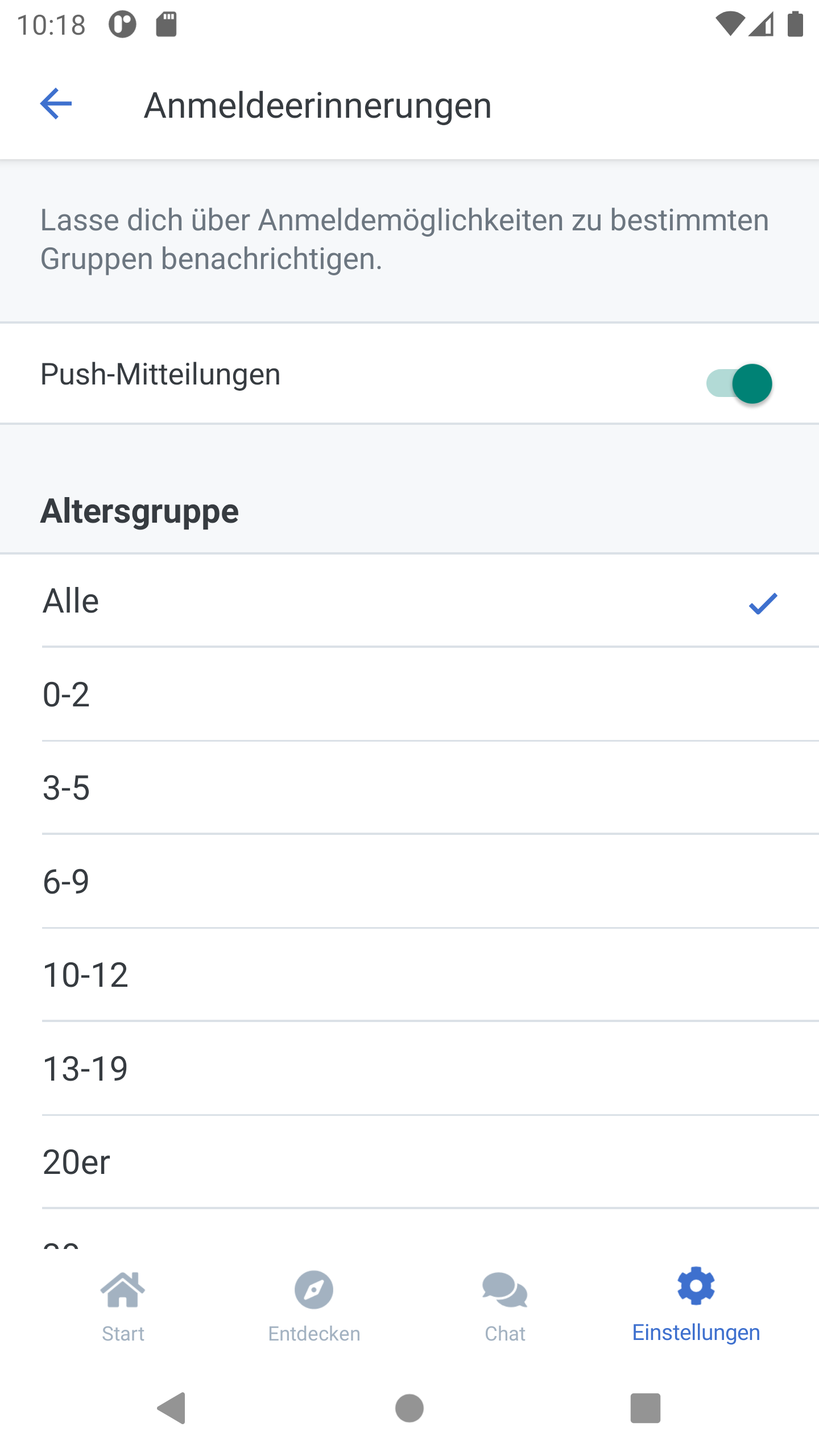The width and height of the screenshot is (819, 1456).
Task: Open the Chat speech bubbles icon
Action: [x=505, y=1290]
